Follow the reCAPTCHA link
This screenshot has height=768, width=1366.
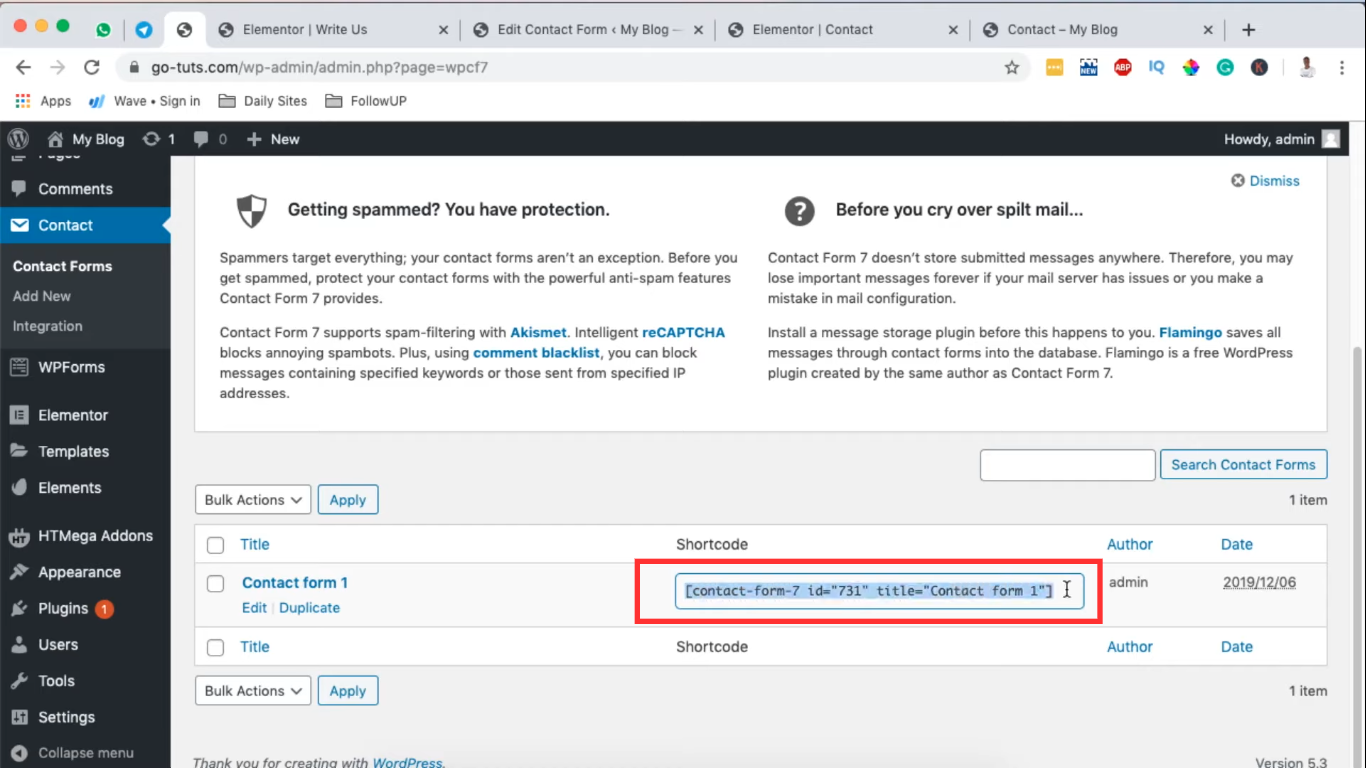[x=684, y=332]
